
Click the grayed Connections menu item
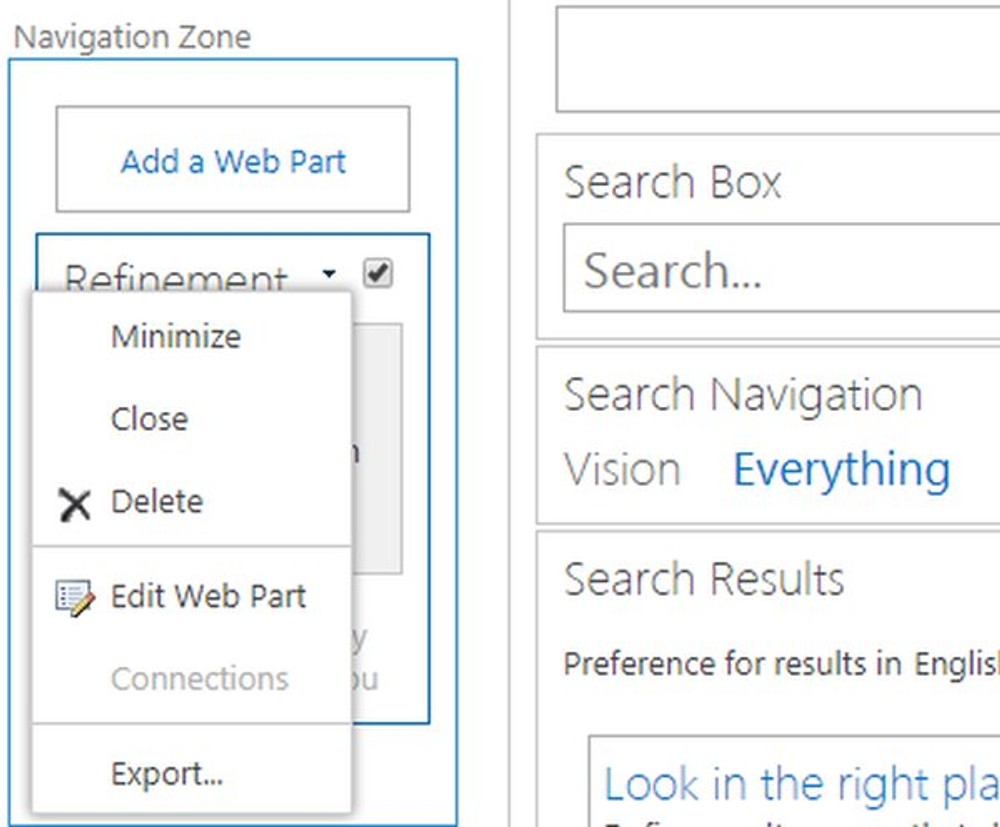tap(199, 679)
